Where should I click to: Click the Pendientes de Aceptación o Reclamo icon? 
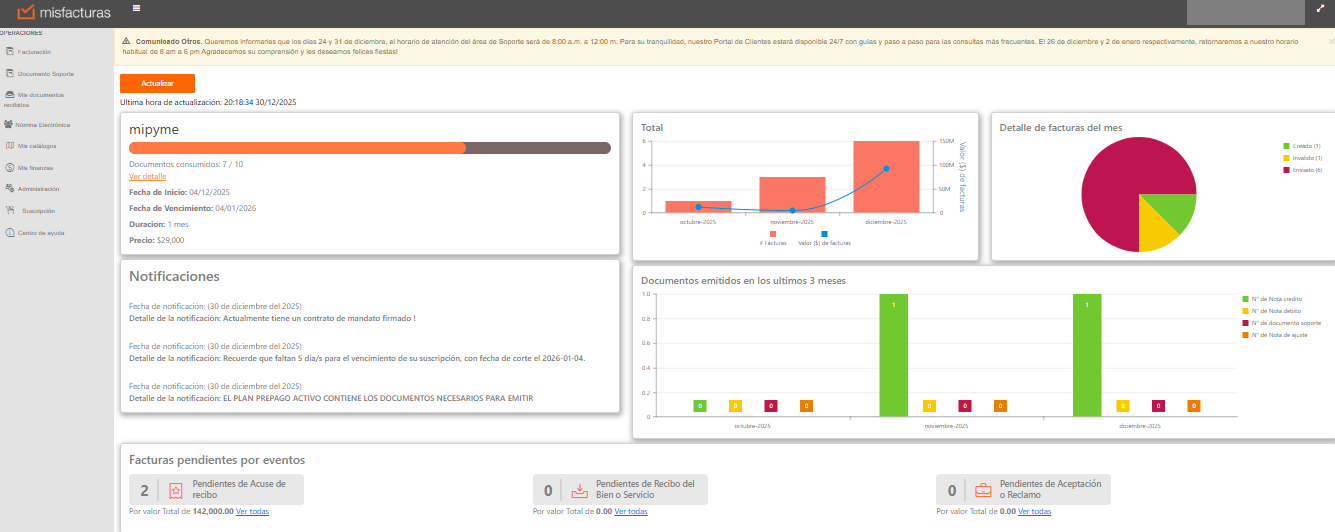[983, 490]
